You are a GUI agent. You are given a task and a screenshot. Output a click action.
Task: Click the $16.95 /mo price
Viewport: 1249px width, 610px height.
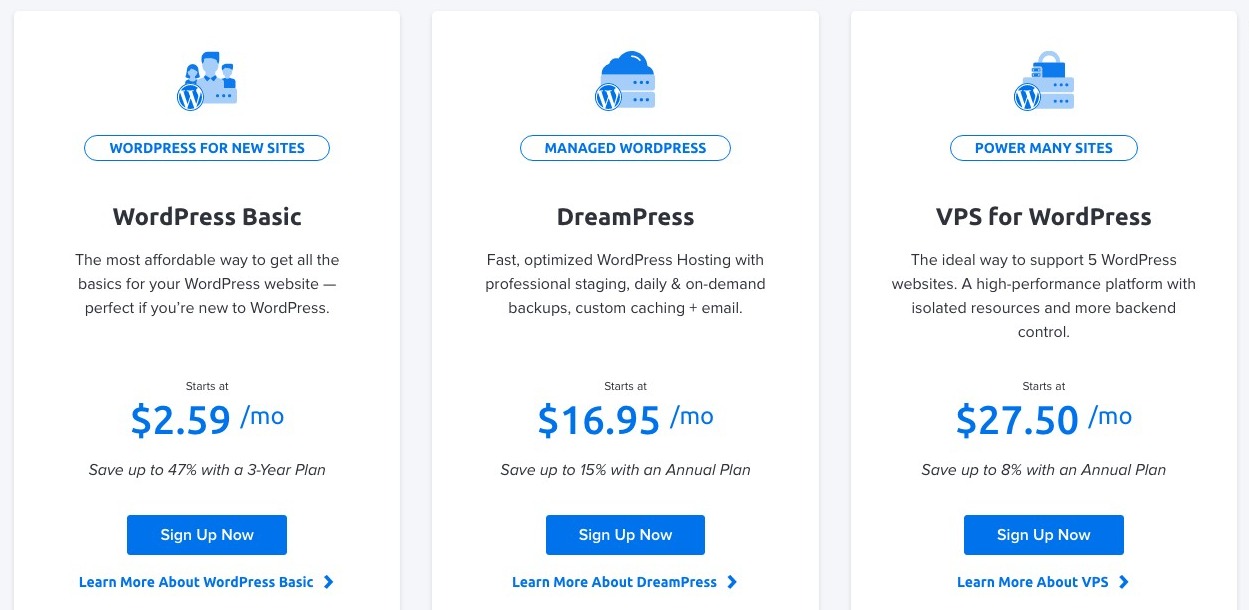click(625, 420)
